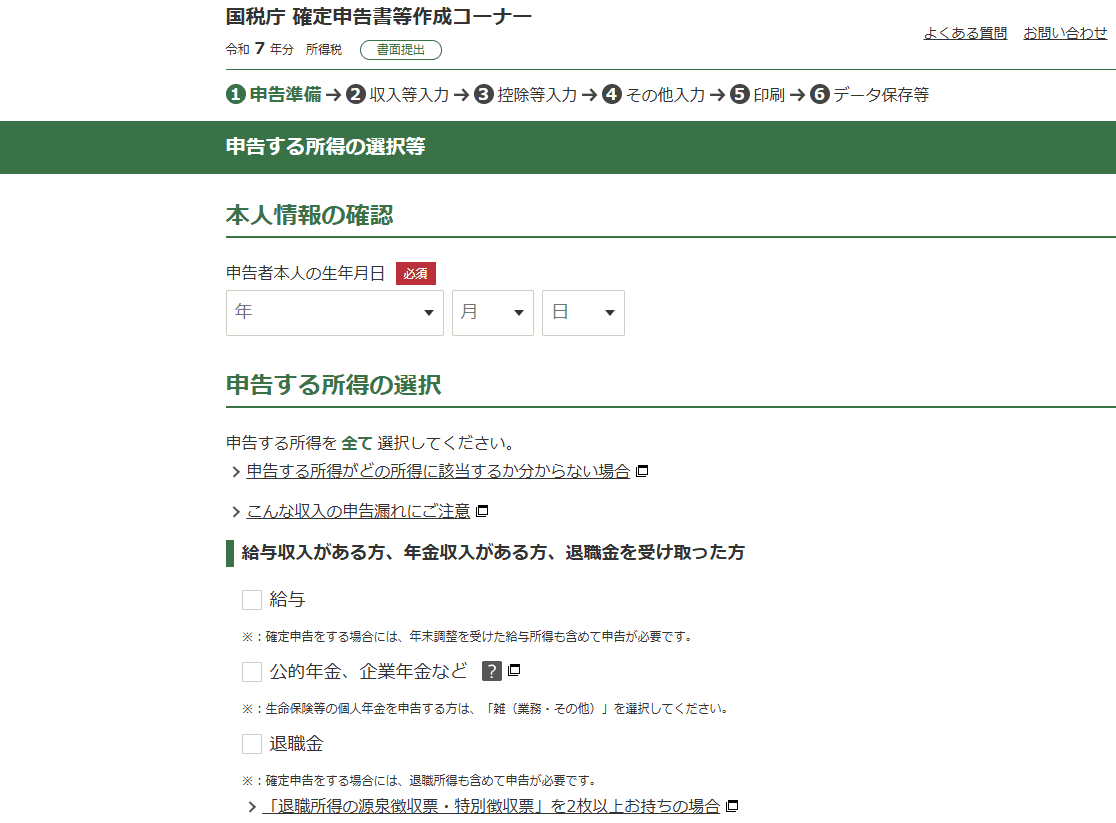Click step 6 circle icon for データ保存等
The width and height of the screenshot is (1116, 823).
(820, 95)
